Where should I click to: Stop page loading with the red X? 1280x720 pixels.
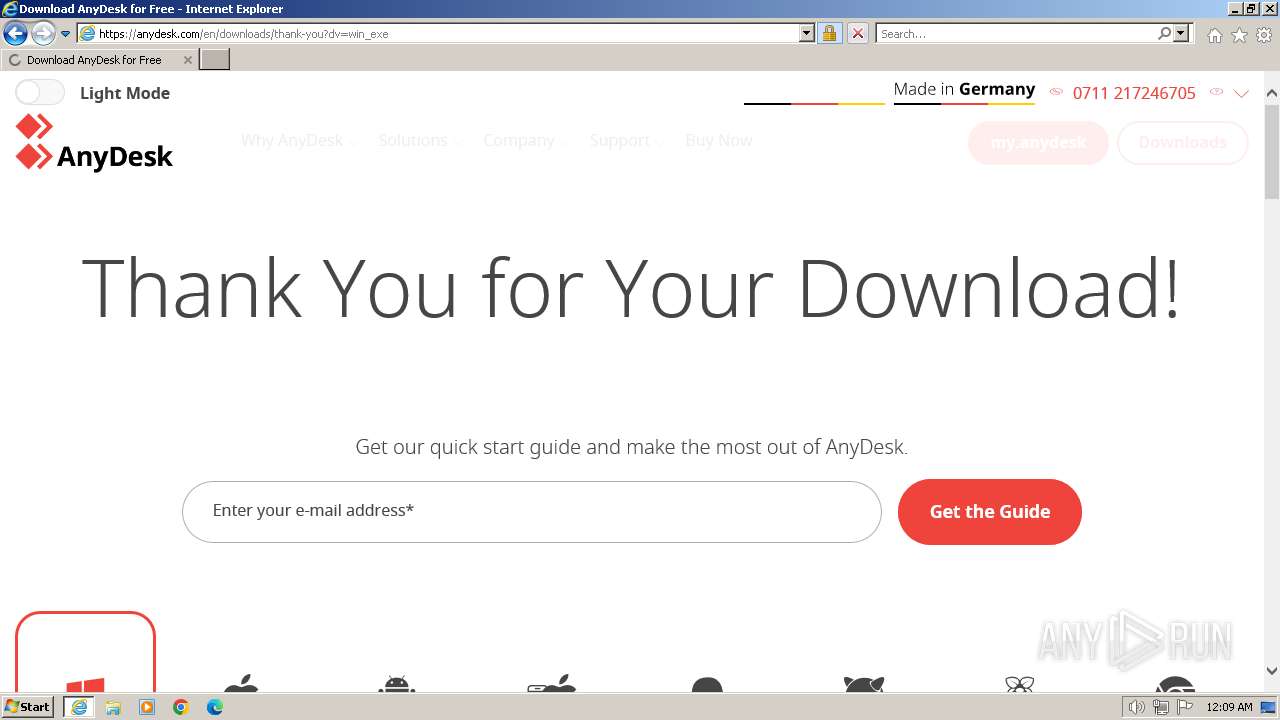[857, 33]
